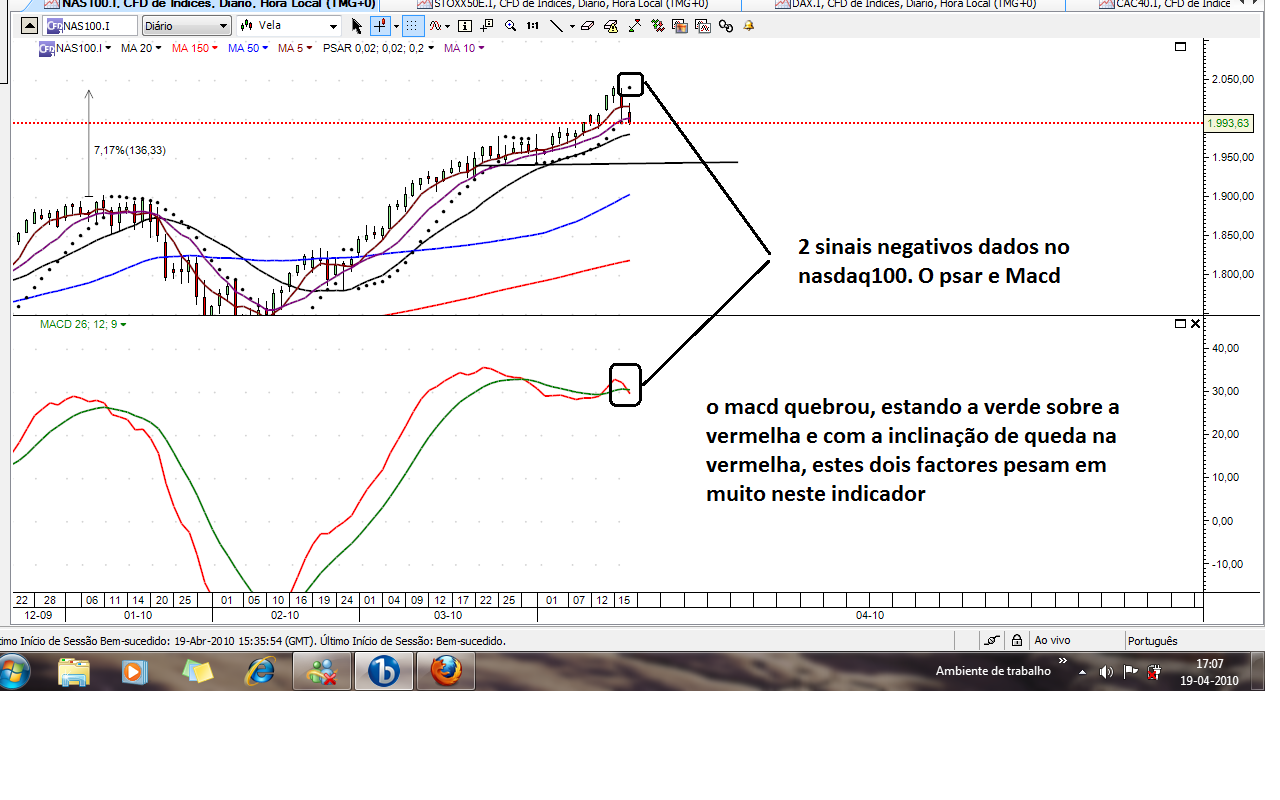Click the volume speaker tray icon
1280x800 pixels.
1108,672
